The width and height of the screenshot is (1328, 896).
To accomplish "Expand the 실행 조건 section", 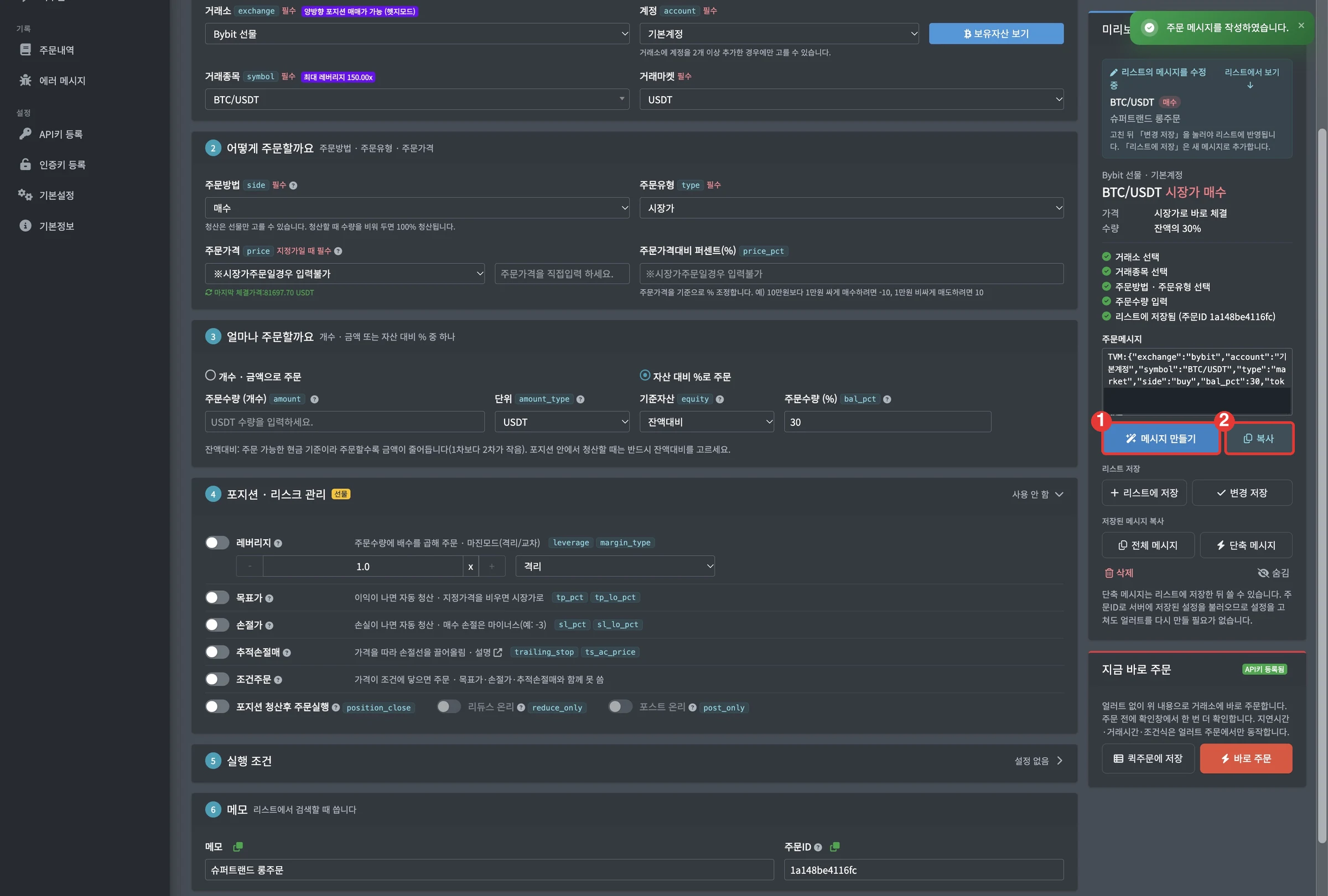I will (634, 760).
